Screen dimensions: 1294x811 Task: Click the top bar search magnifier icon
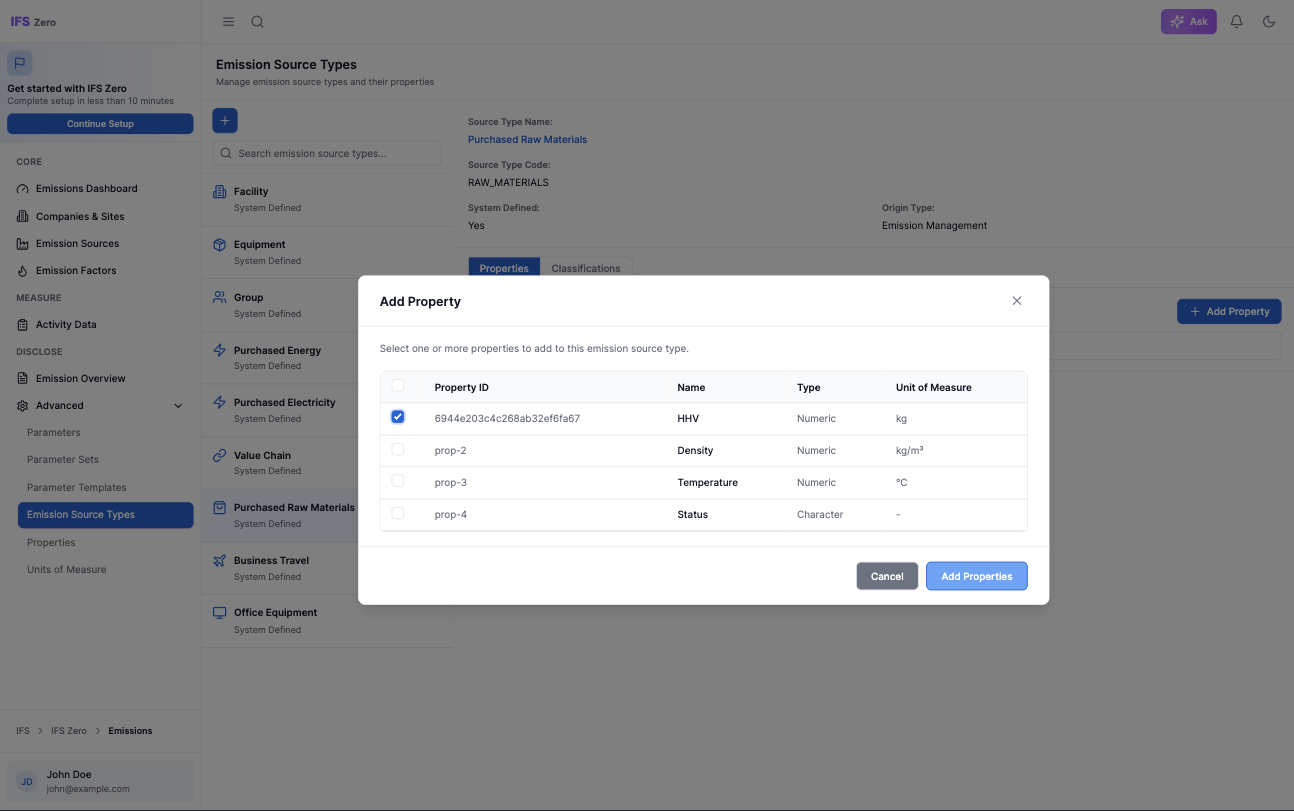pos(257,21)
